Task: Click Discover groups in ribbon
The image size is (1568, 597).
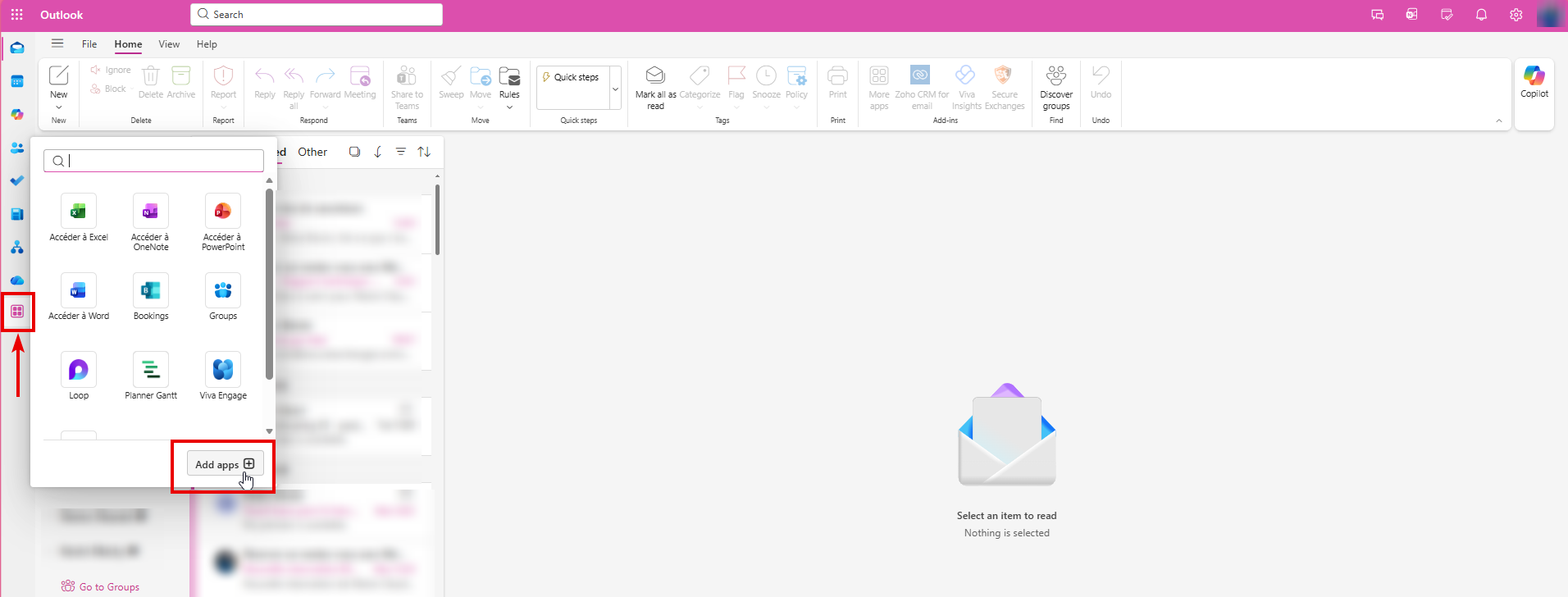Action: pyautogui.click(x=1056, y=88)
